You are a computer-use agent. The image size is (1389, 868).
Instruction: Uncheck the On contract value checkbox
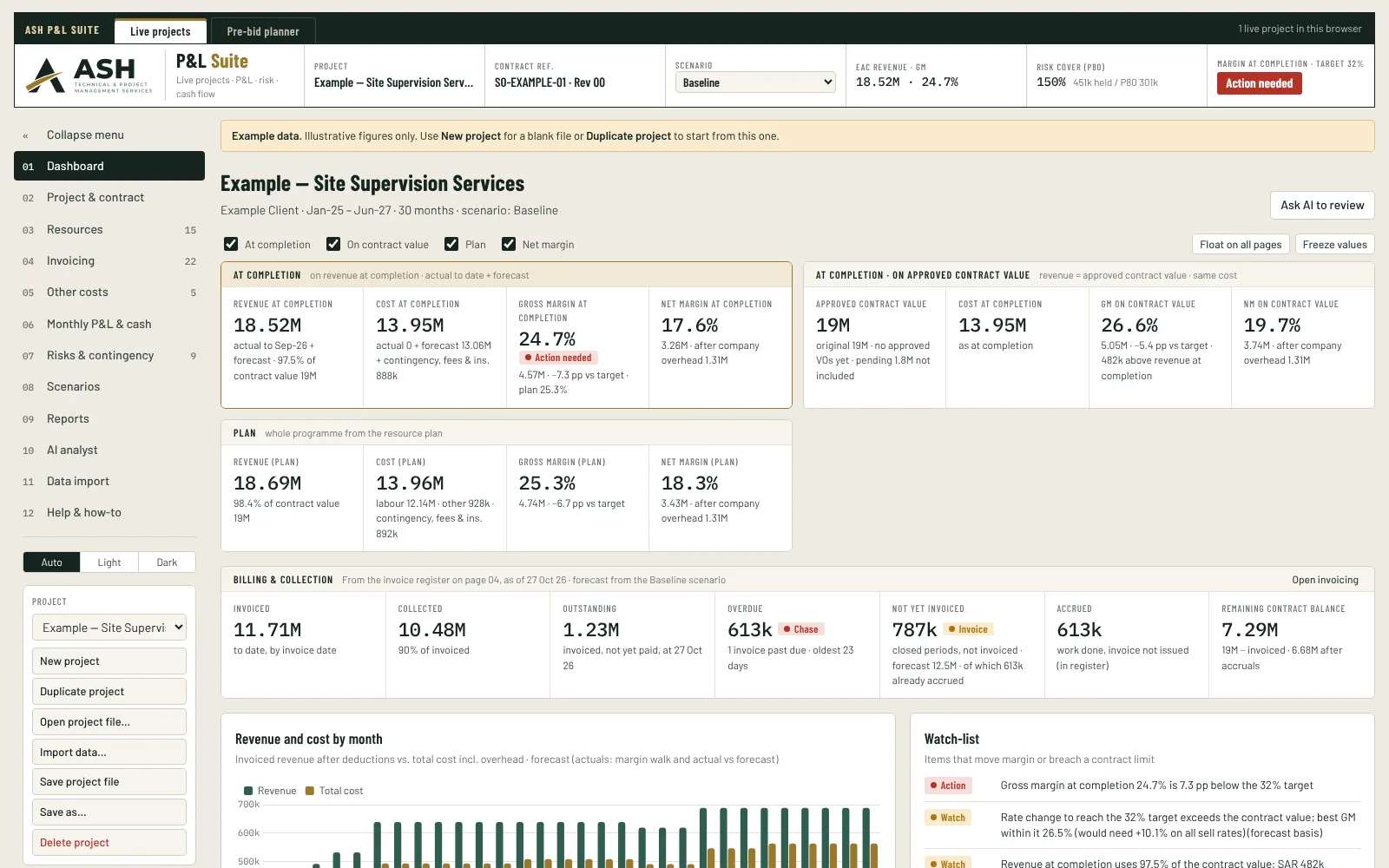[x=333, y=244]
